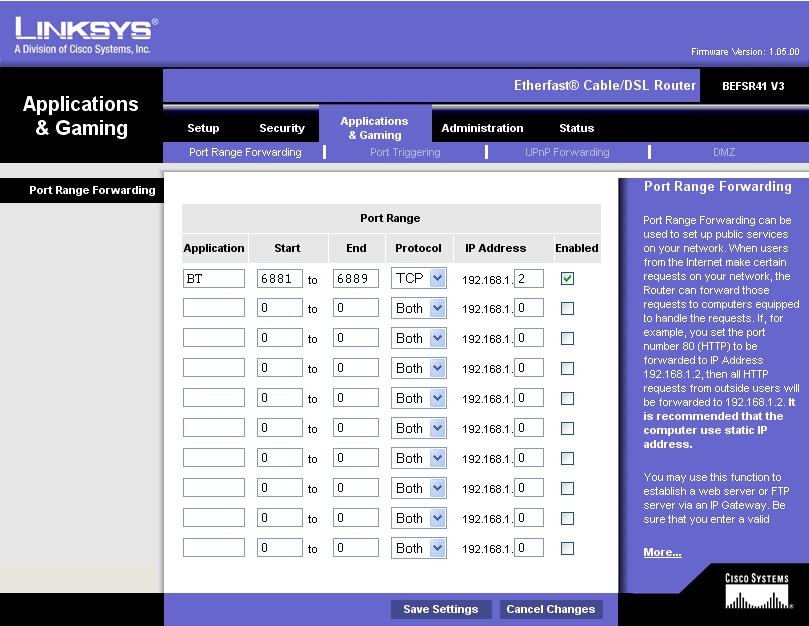809x626 pixels.
Task: Click the Application column header
Action: click(214, 248)
